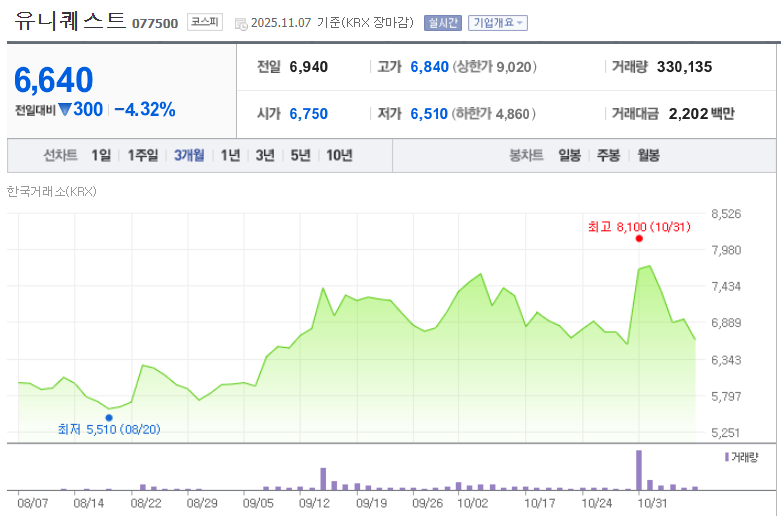Click the purple 거래량 legend marker
The image size is (781, 516).
[x=727, y=457]
